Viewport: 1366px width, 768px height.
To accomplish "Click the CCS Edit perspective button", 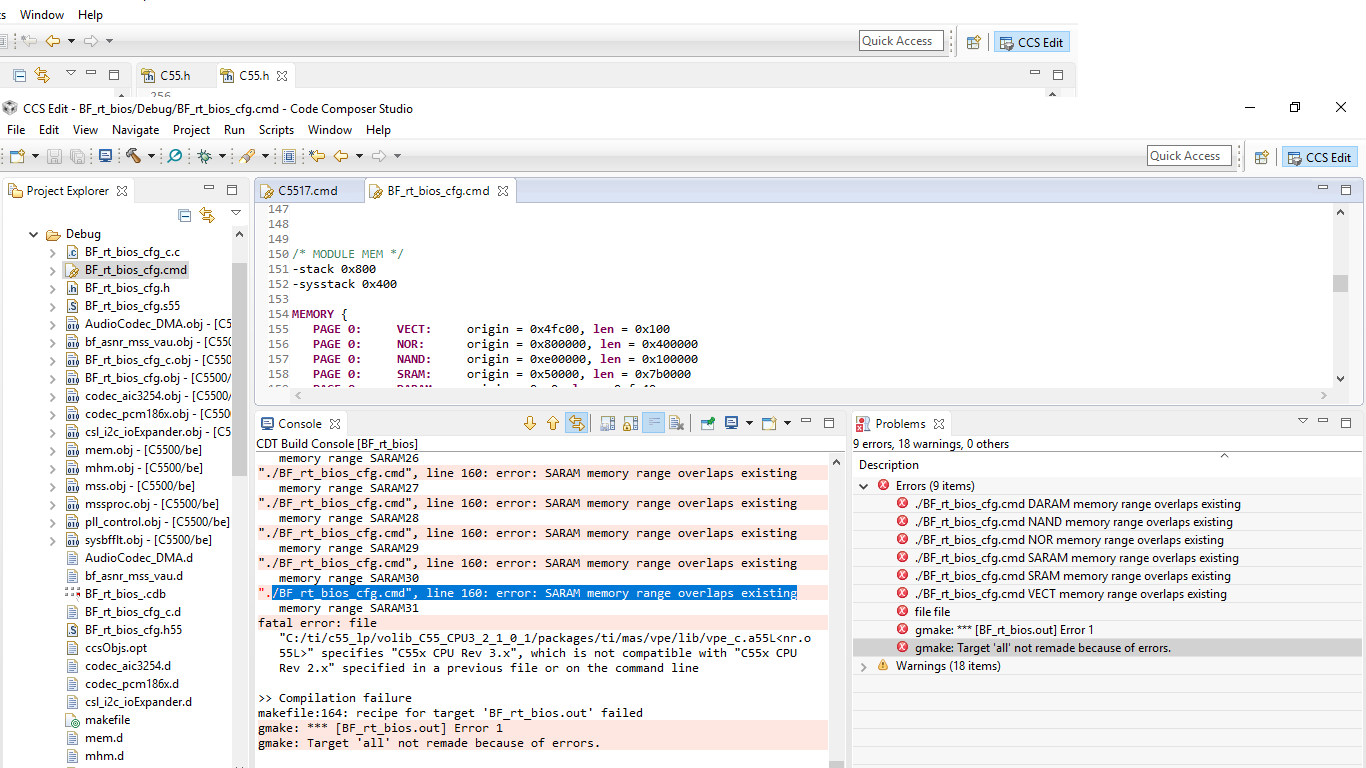I will tap(1319, 157).
